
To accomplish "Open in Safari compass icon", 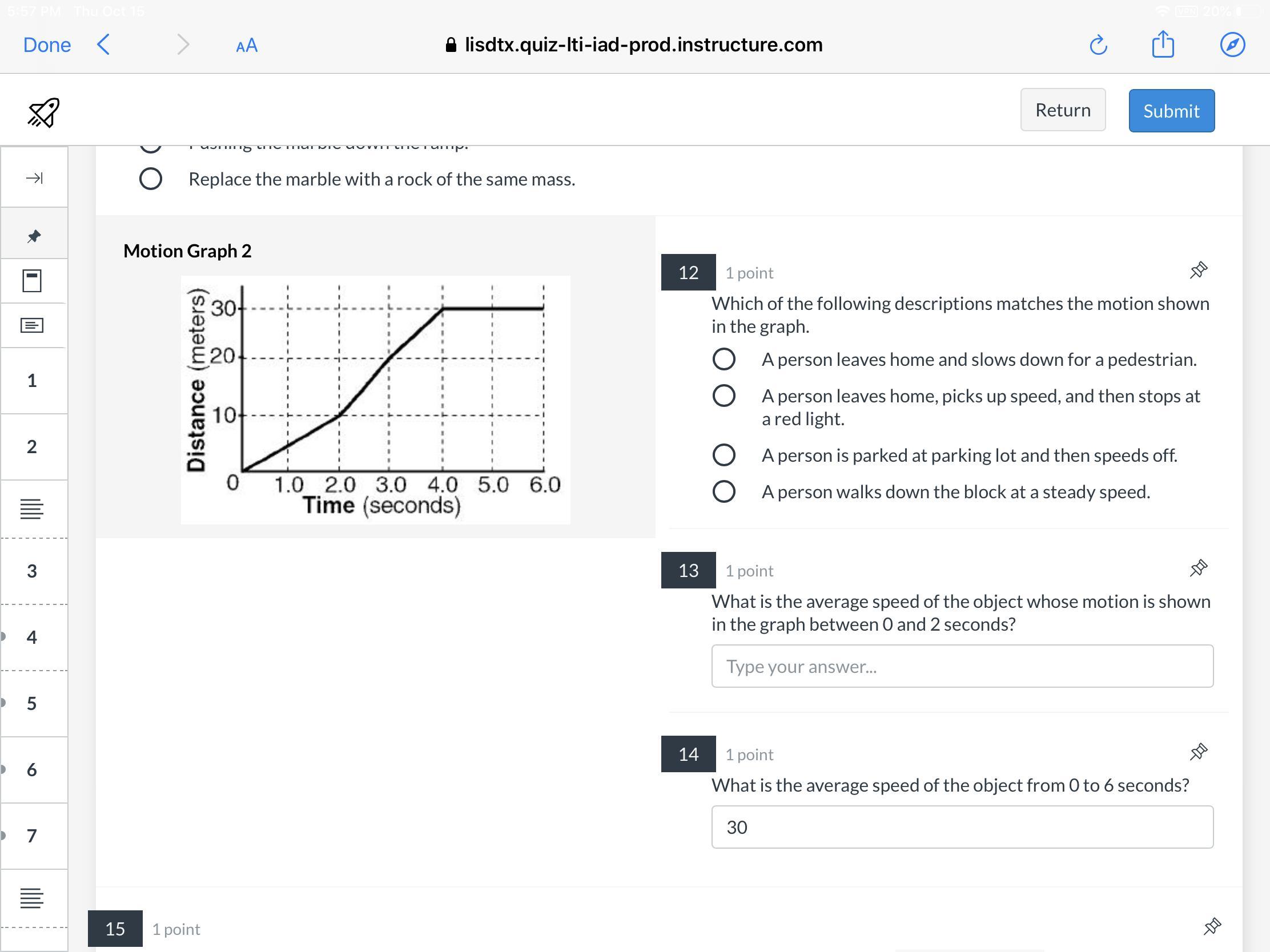I will (x=1232, y=45).
